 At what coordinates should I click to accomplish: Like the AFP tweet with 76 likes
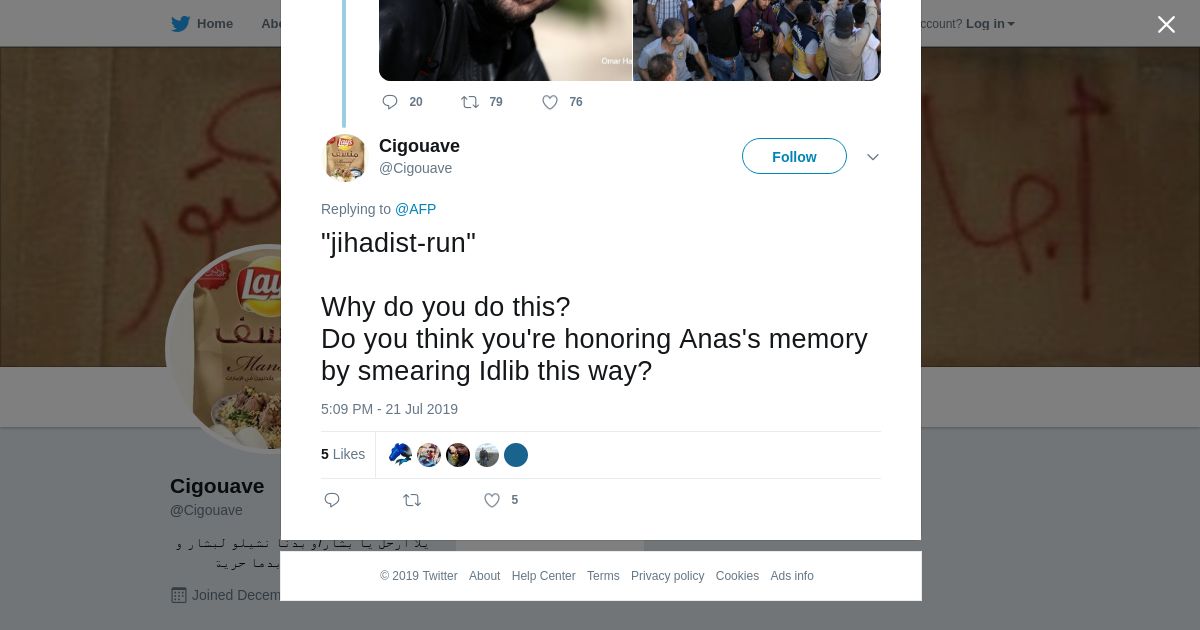(x=550, y=102)
